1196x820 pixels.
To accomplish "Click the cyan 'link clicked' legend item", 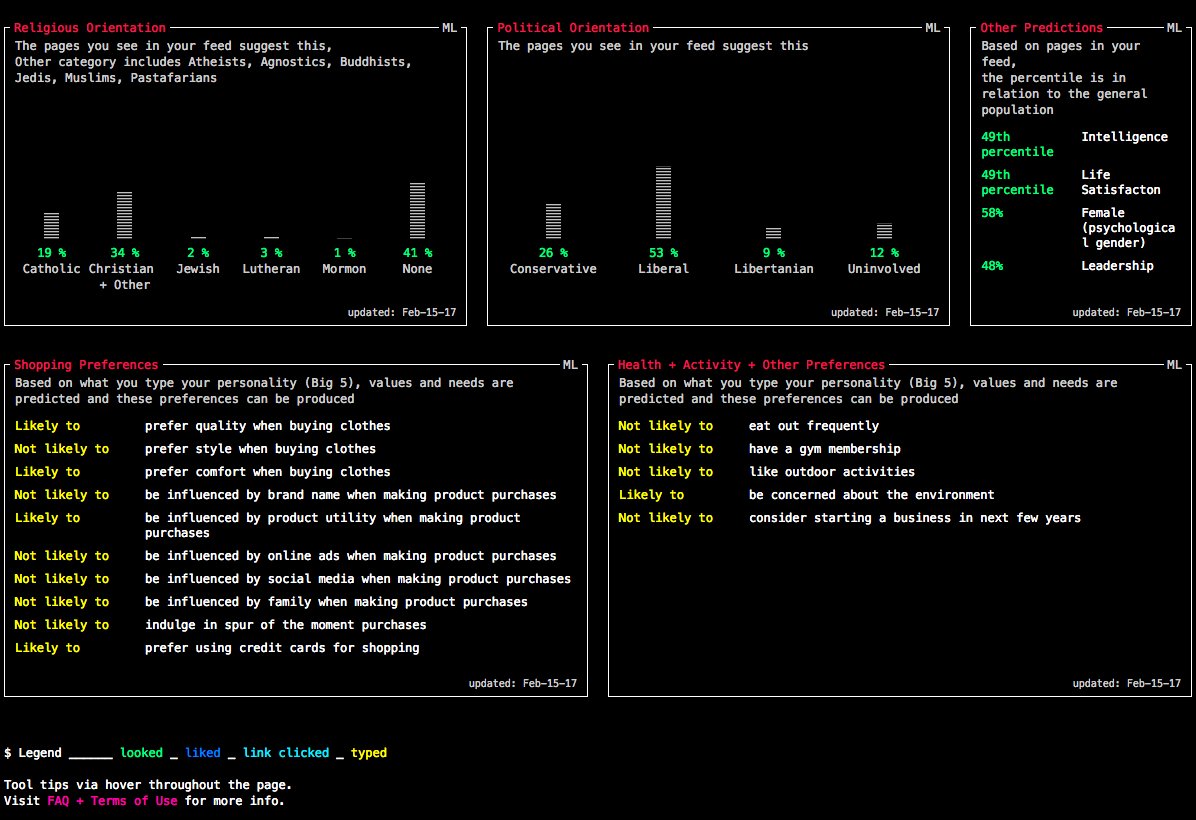I will pyautogui.click(x=286, y=753).
